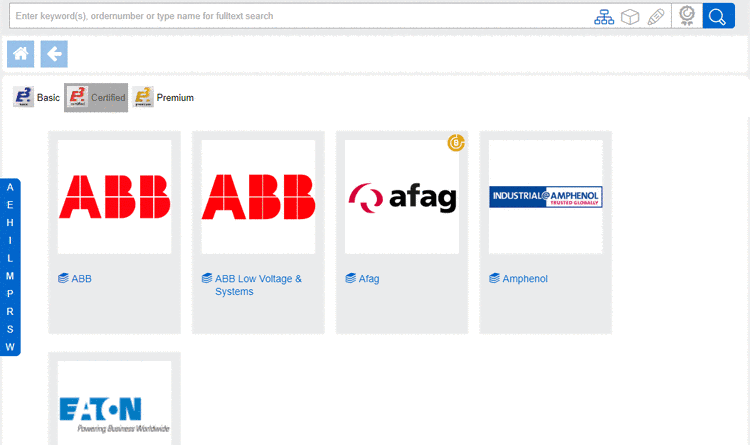This screenshot has height=445, width=750.
Task: Click the Amphenol catalog link
Action: pos(525,278)
